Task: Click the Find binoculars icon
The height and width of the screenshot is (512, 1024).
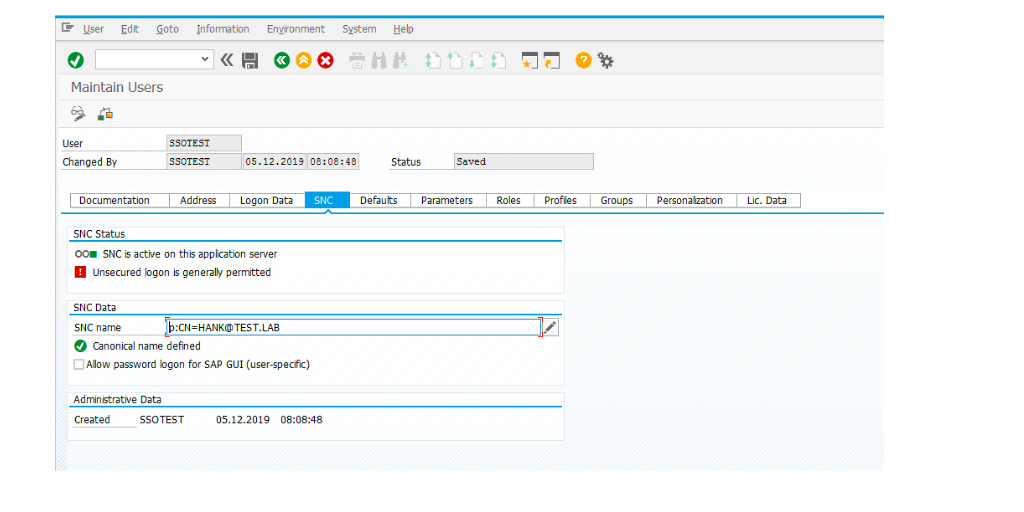Action: tap(378, 61)
